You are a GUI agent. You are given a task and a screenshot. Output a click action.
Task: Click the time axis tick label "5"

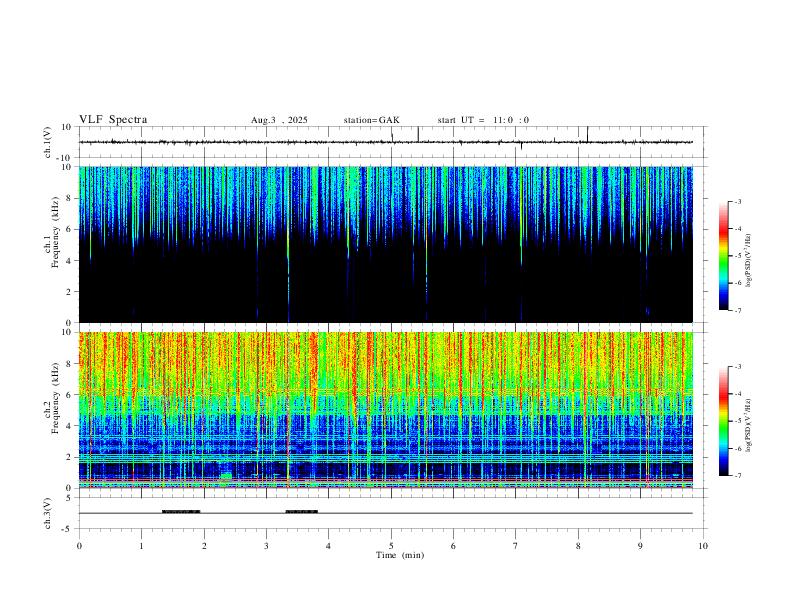pos(391,546)
